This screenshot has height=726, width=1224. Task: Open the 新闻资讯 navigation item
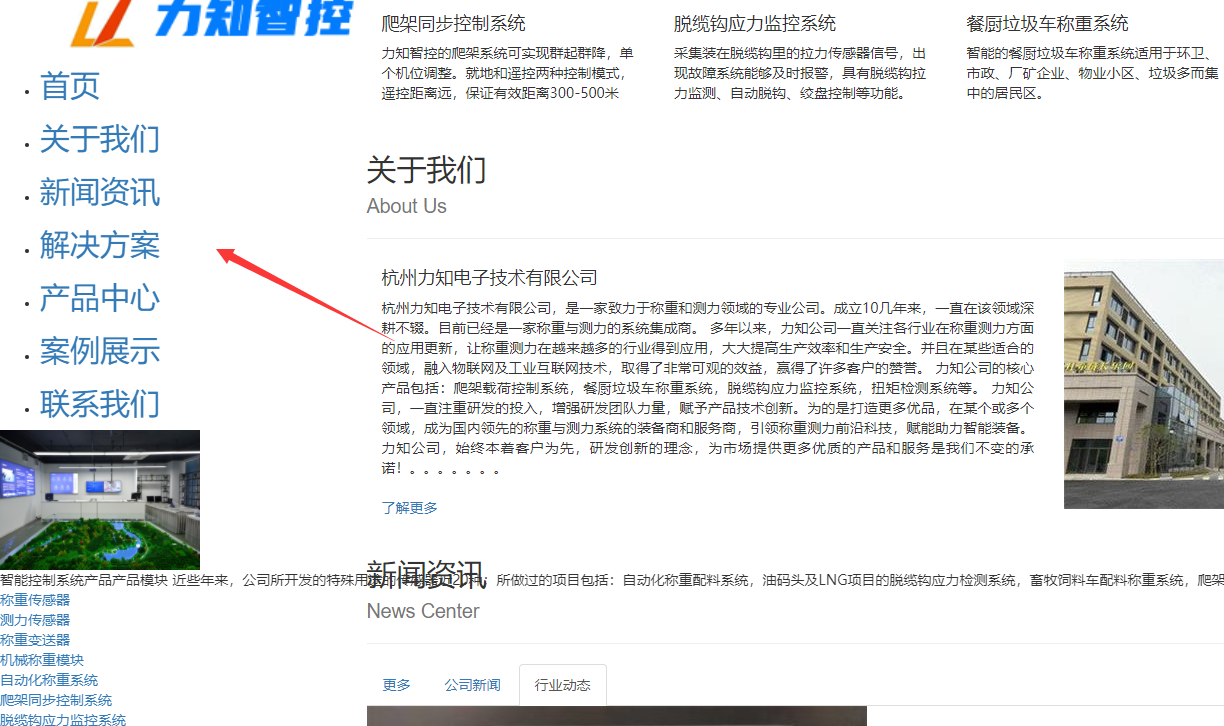pos(99,194)
